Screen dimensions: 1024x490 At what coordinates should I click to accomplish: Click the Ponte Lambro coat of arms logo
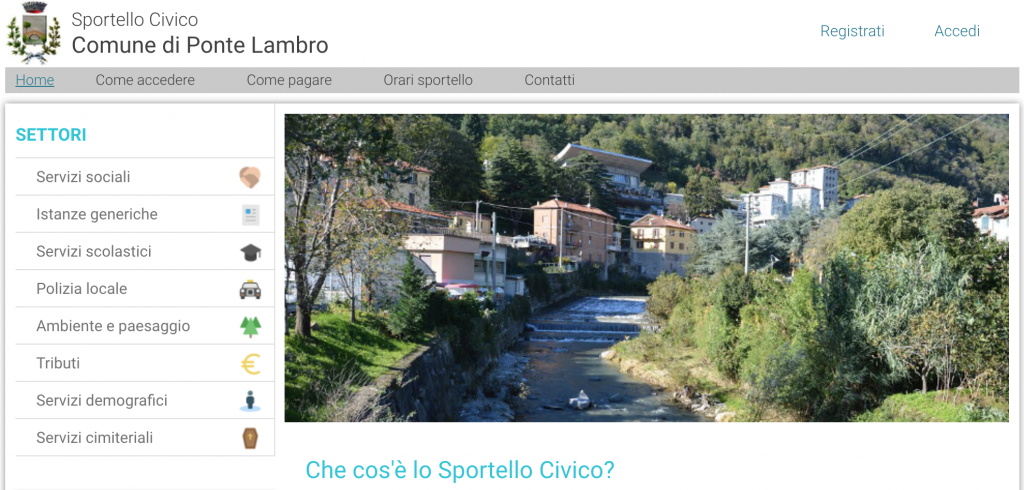tap(33, 33)
